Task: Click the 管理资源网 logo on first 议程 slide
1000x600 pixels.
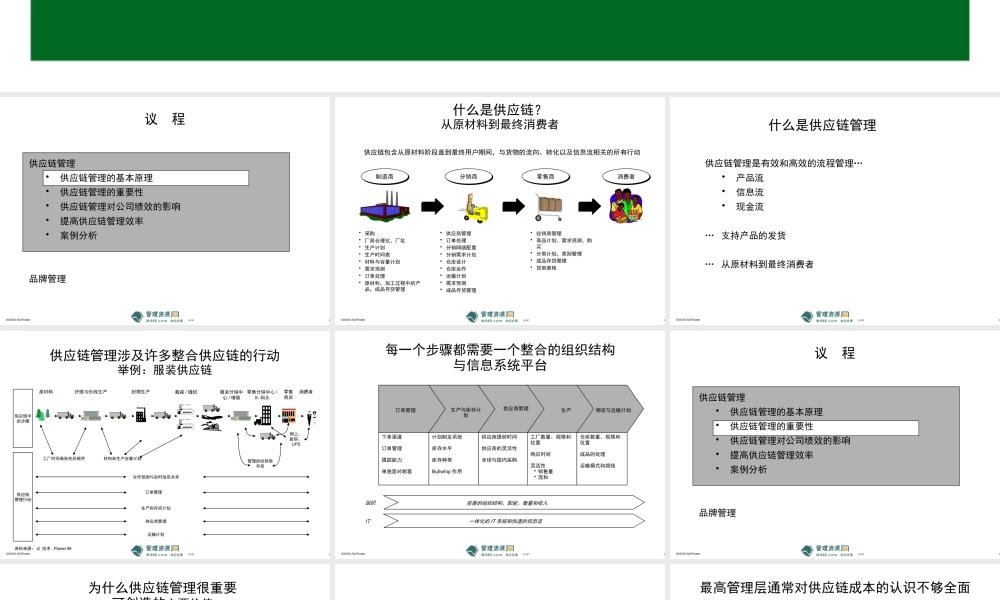Action: coord(156,316)
